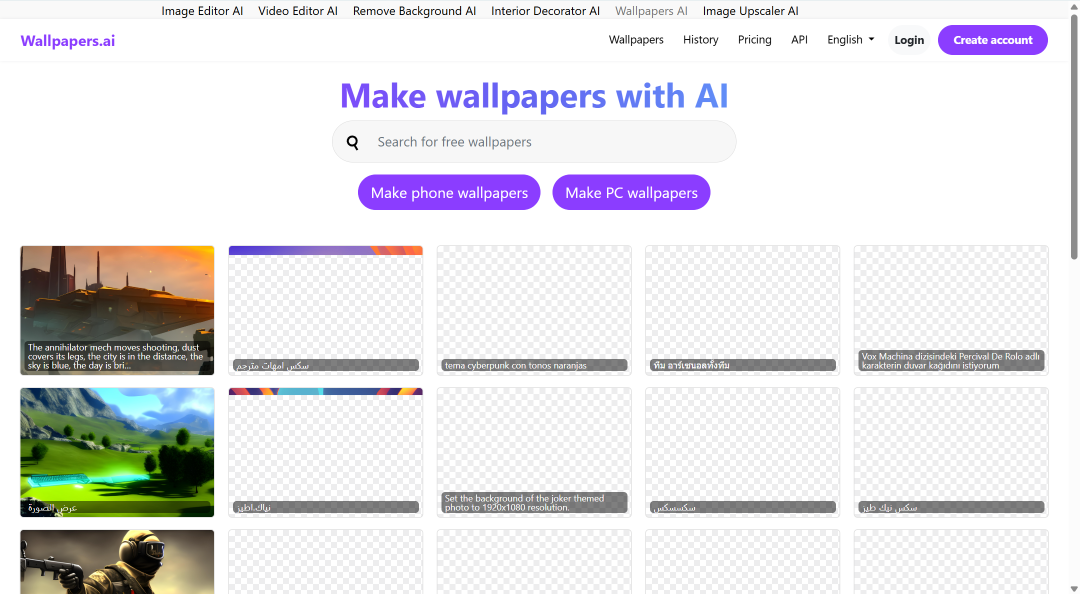
Task: Open the API menu item
Action: coord(799,40)
